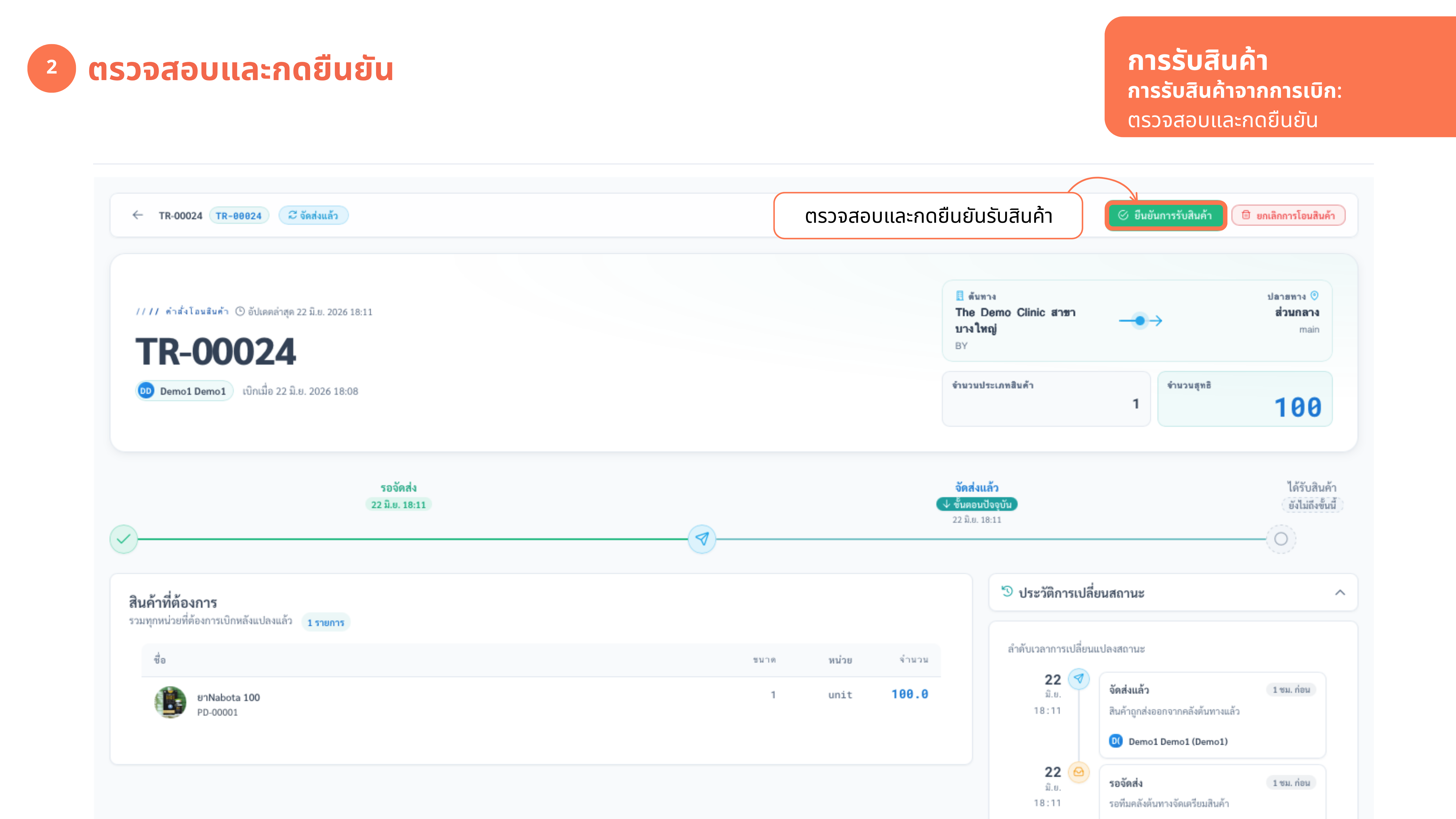Click the building icon next to ต้นทาง

click(x=959, y=296)
